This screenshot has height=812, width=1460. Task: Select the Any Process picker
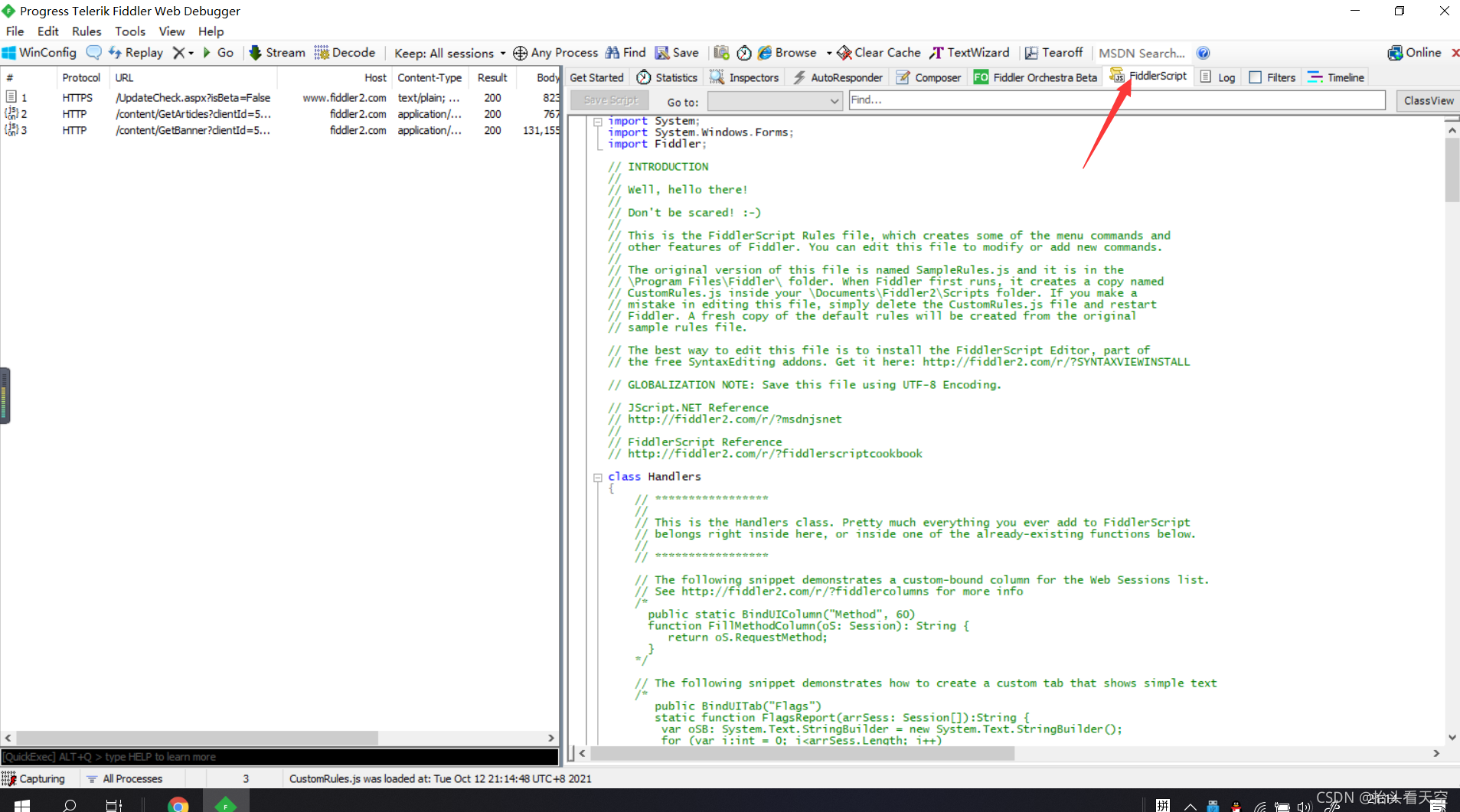(x=556, y=52)
